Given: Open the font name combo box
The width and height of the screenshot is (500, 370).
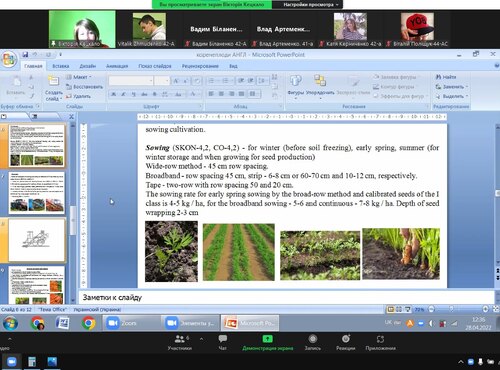Looking at the screenshot, I should pos(131,81).
